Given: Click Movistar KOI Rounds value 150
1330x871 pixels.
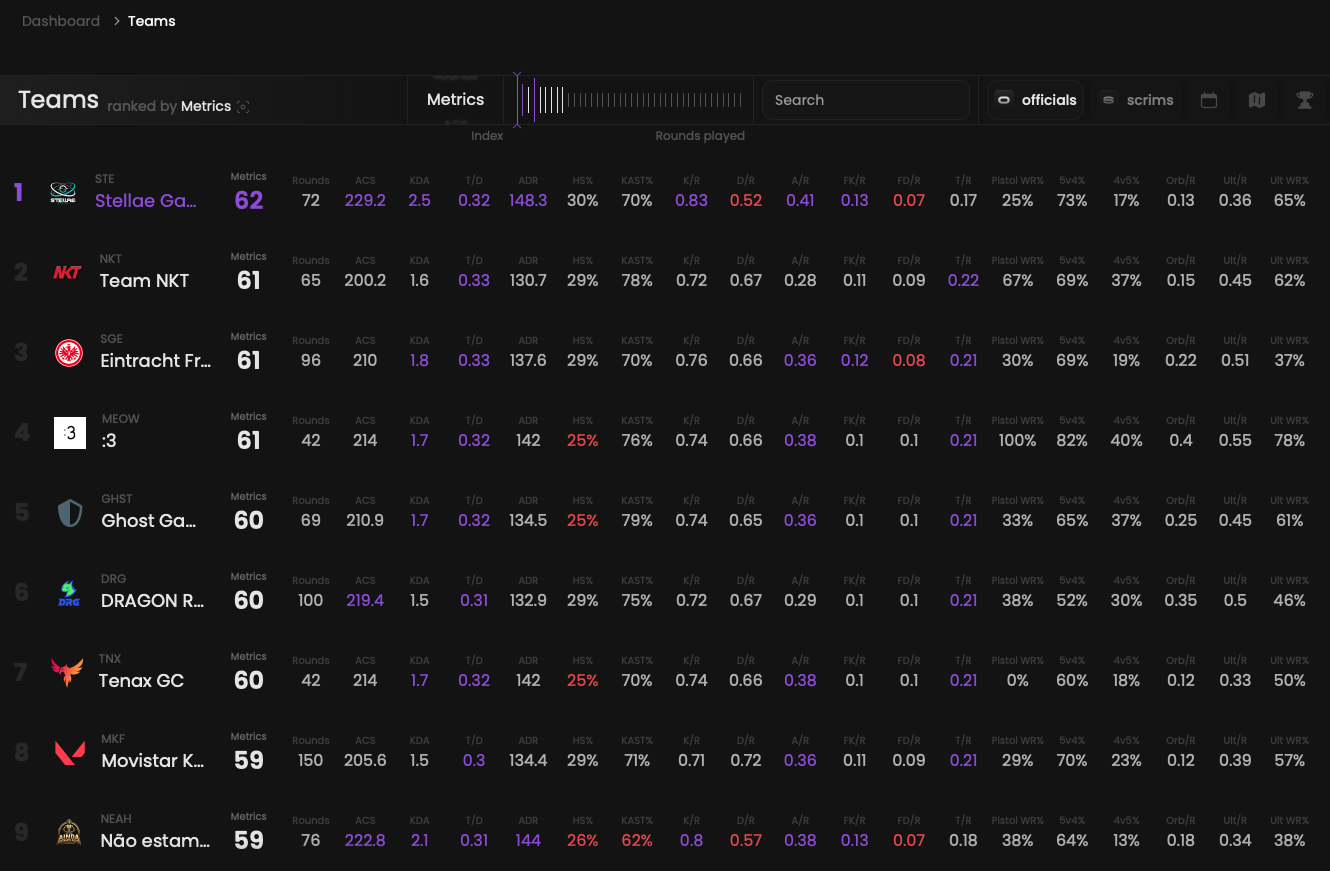Looking at the screenshot, I should tap(311, 760).
